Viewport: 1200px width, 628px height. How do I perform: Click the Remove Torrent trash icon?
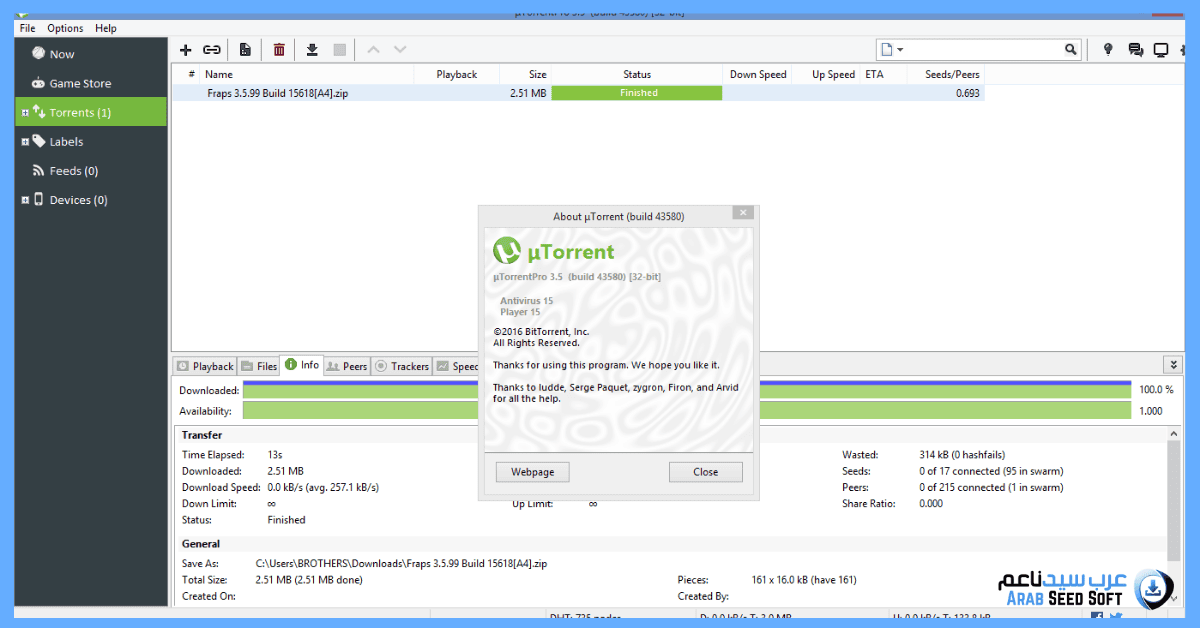pos(278,49)
